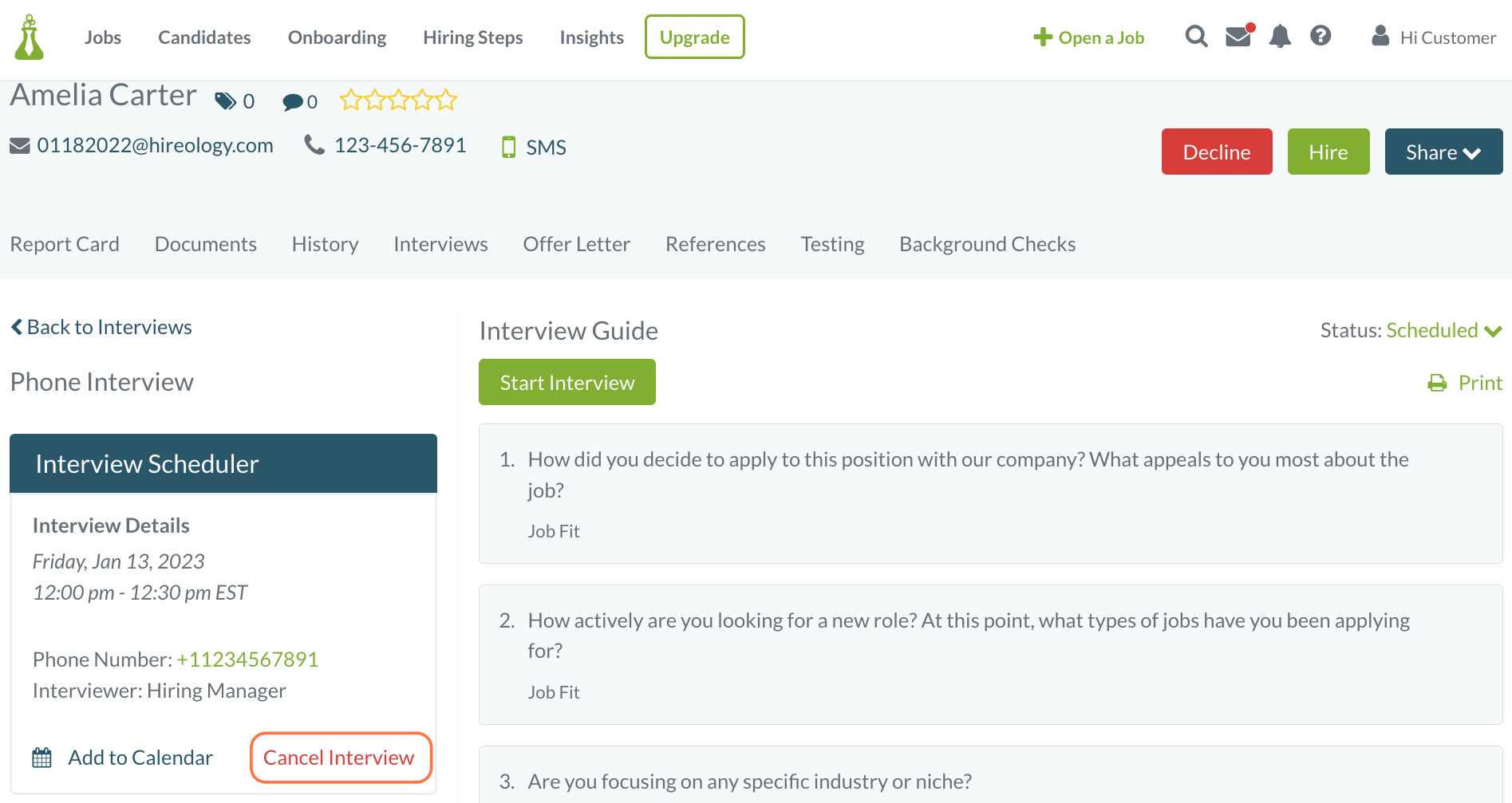Click the Upgrade button
The image size is (1512, 803).
(x=694, y=37)
